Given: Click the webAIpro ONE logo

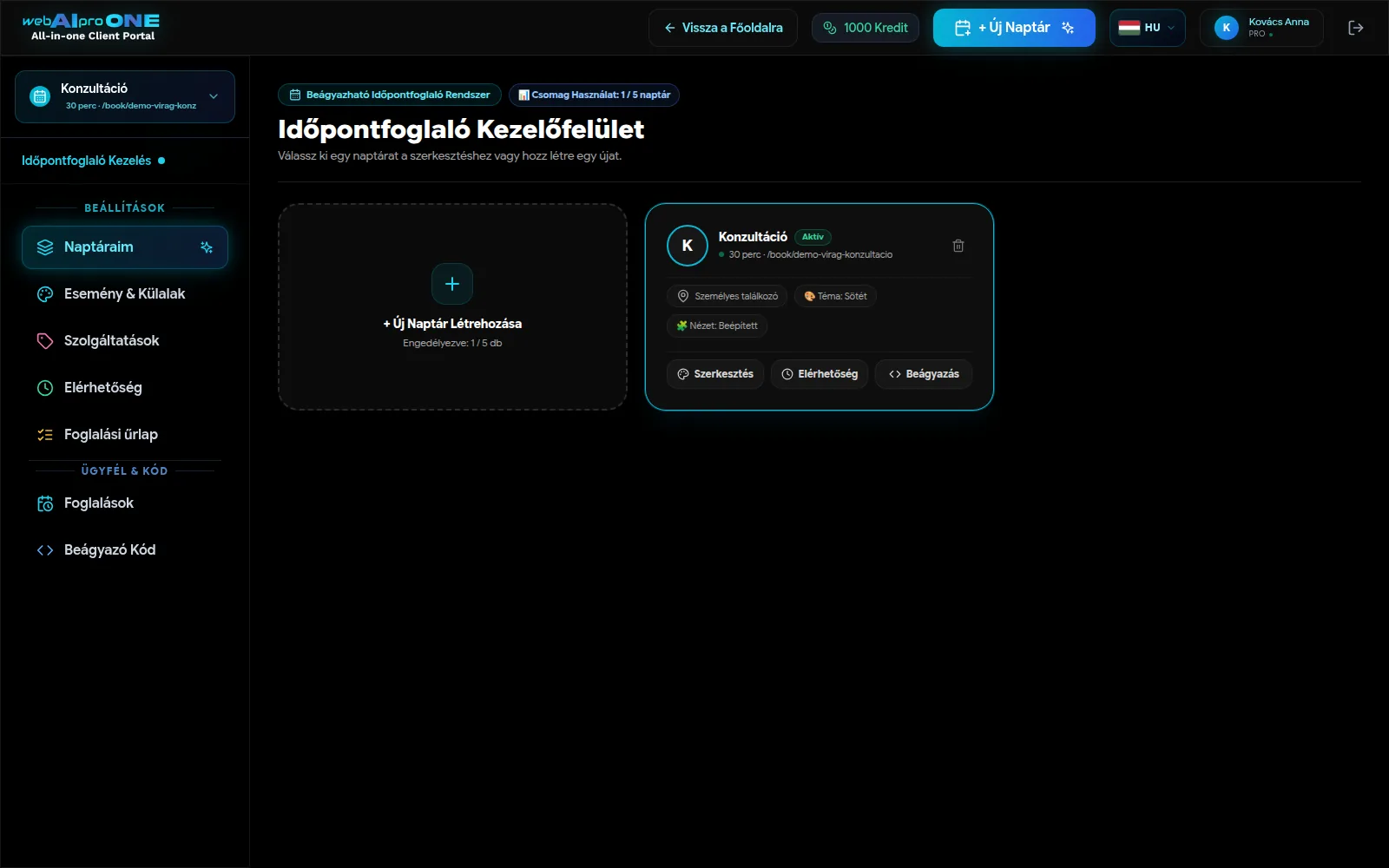Looking at the screenshot, I should pos(91,27).
